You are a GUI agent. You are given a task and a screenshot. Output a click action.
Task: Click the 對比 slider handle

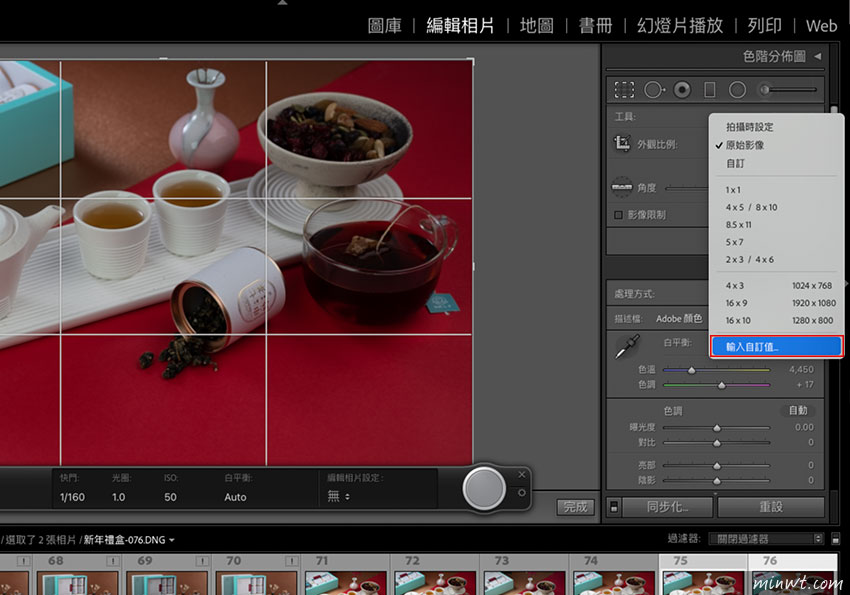click(x=717, y=443)
